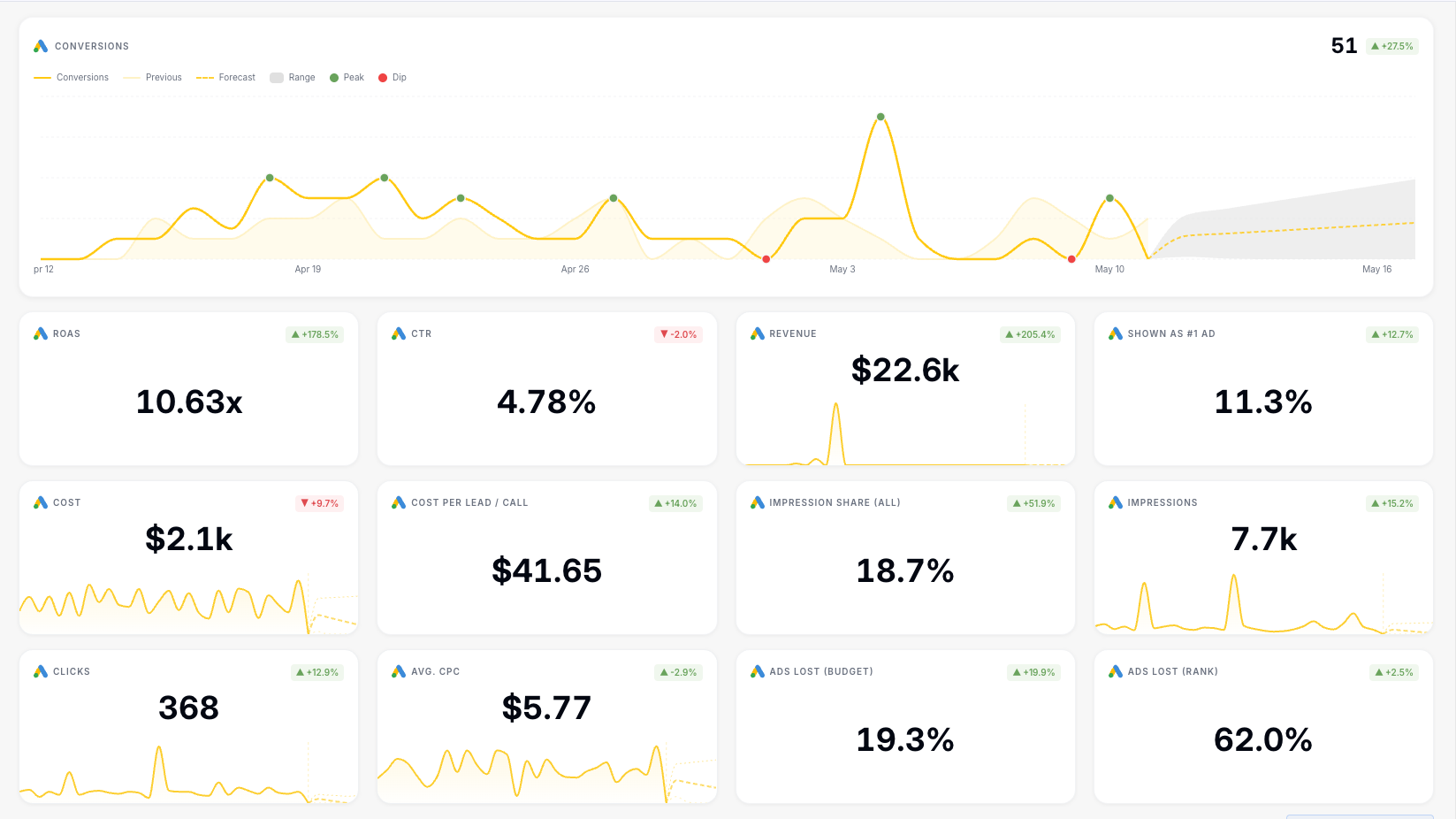Toggle Peak markers in chart legend
Screen dimensions: 1456x819
point(347,78)
